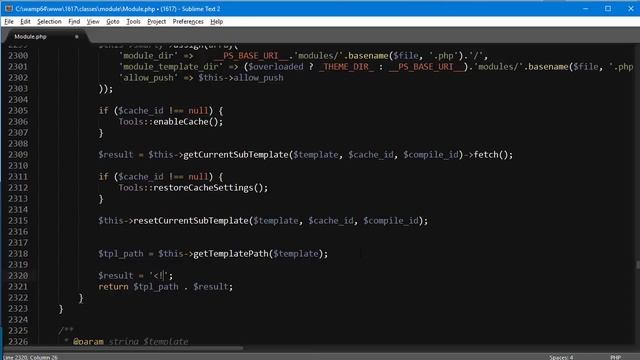
Task: Click @param annotation on line 2326
Action: (88, 342)
